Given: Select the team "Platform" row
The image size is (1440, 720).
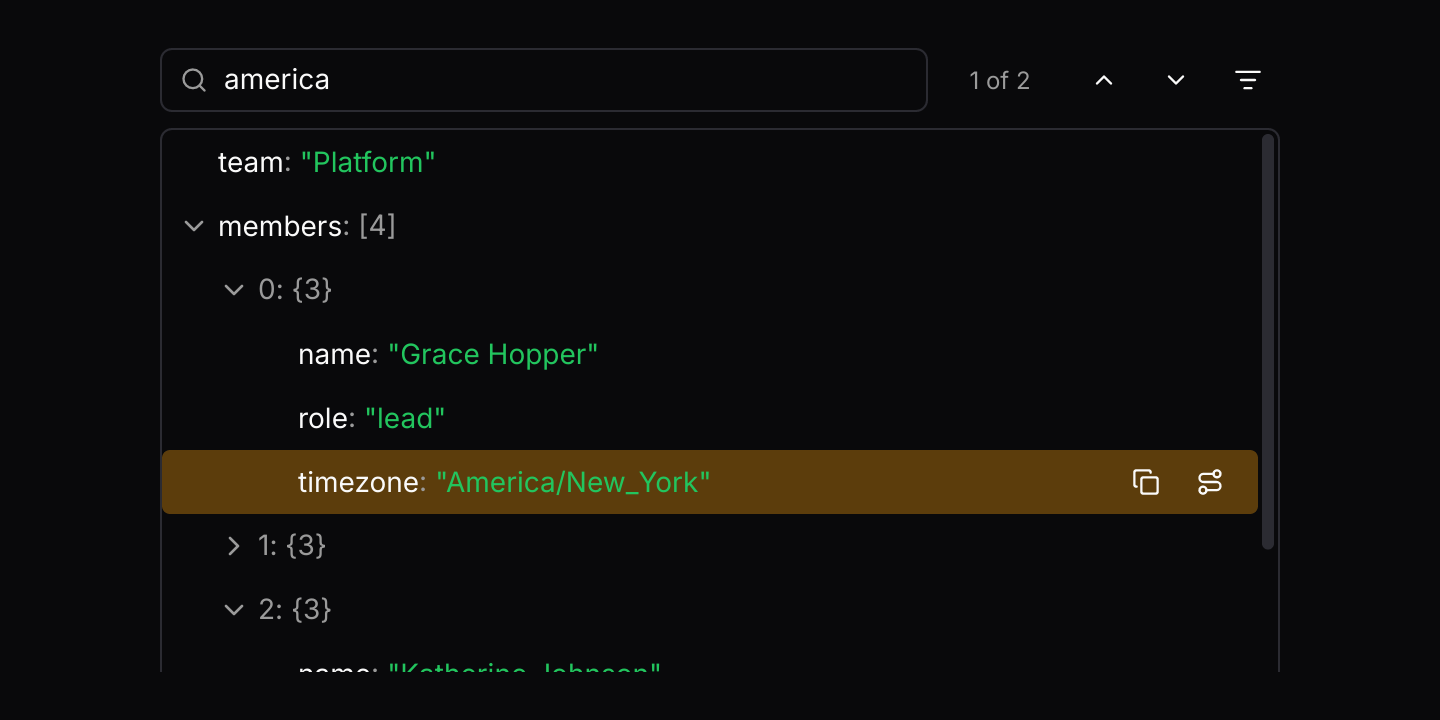Looking at the screenshot, I should [710, 162].
